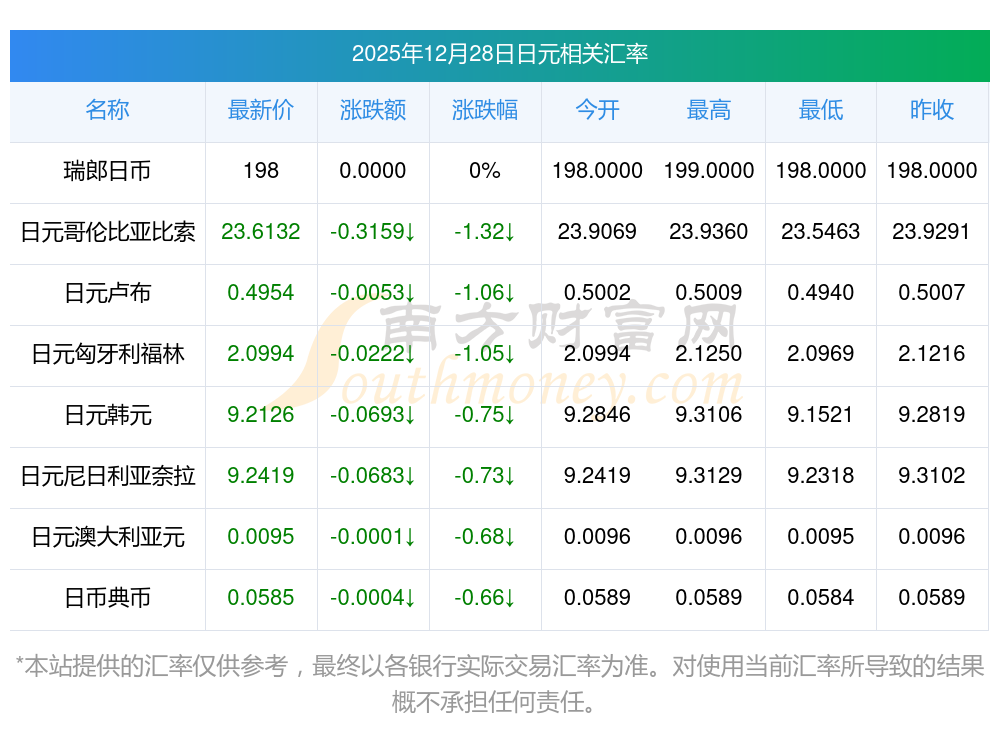This screenshot has height=733, width=1000.
Task: Click the 日元哥伦比亚比索 row name
Action: (107, 232)
